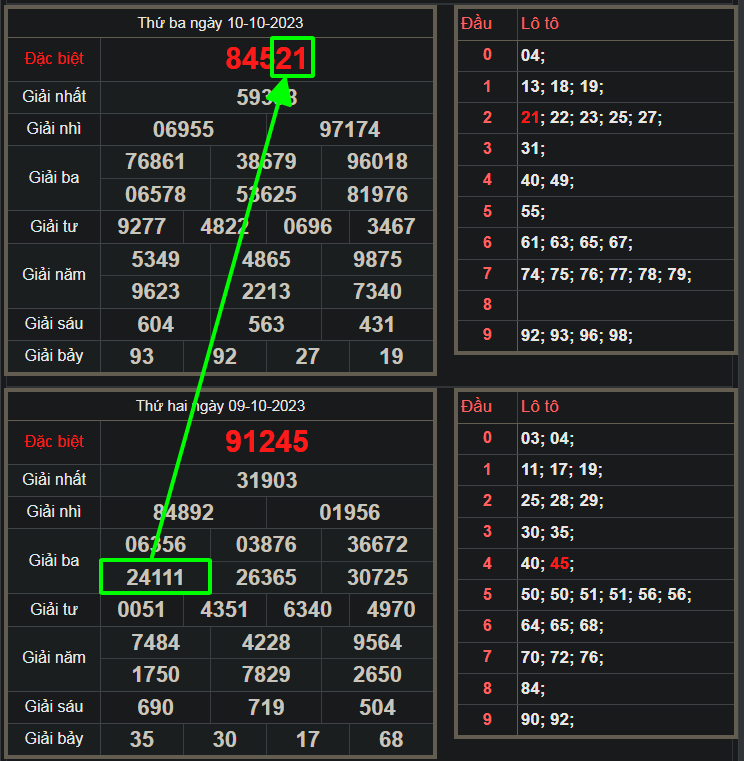Click the header Thứ hai ngày 09-10-2023
The height and width of the screenshot is (761, 744).
pos(220,406)
